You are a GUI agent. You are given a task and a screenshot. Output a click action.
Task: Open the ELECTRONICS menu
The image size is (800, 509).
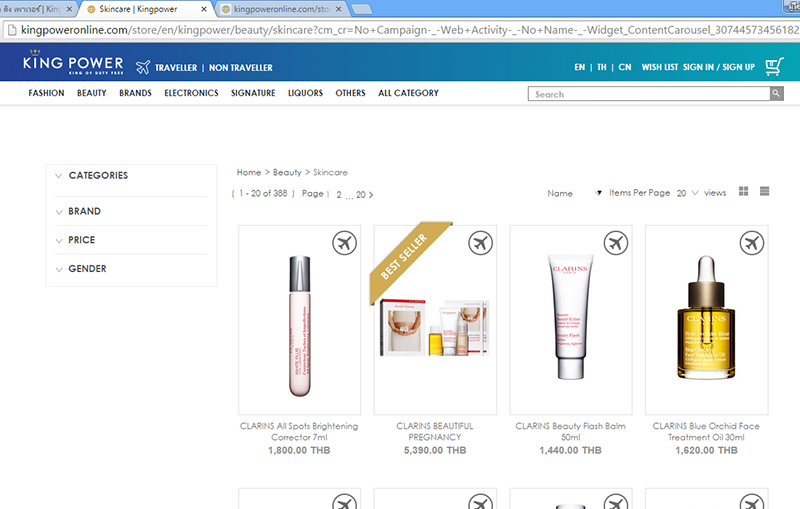191,93
